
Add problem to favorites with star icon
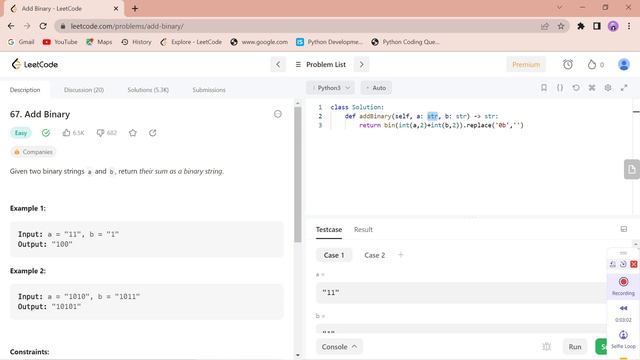tap(133, 133)
